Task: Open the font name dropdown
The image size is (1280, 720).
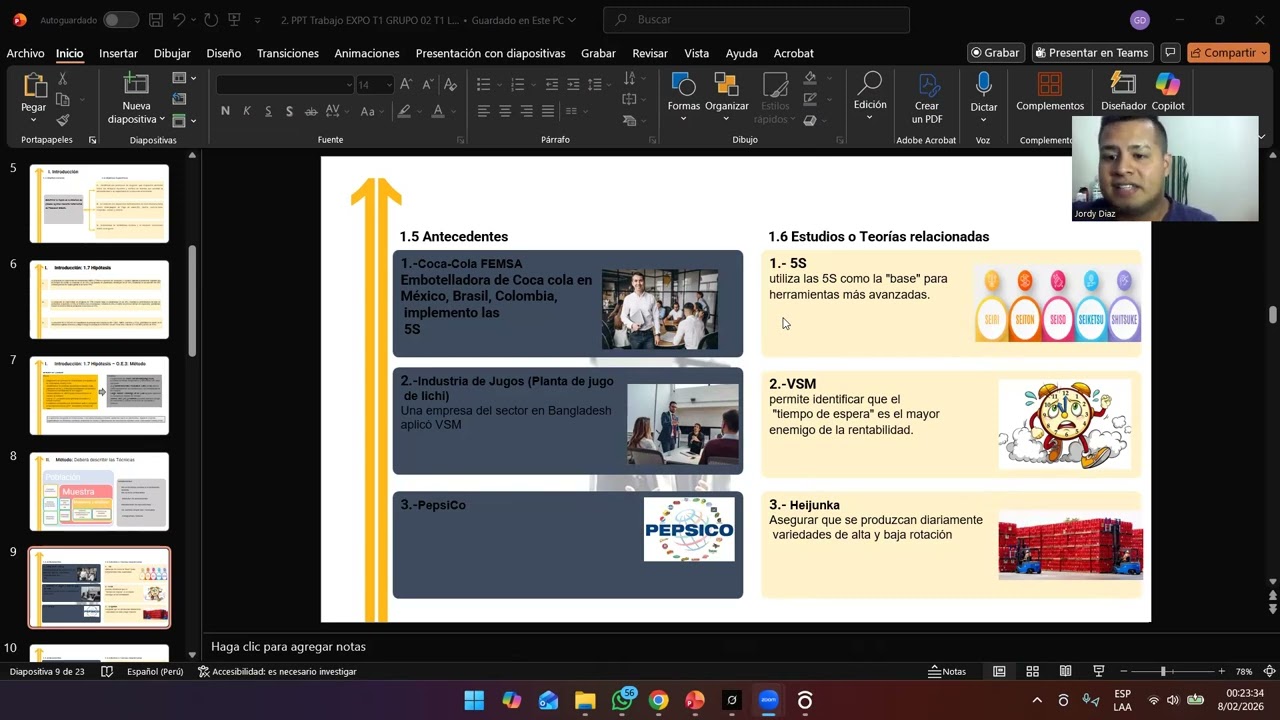Action: click(349, 85)
